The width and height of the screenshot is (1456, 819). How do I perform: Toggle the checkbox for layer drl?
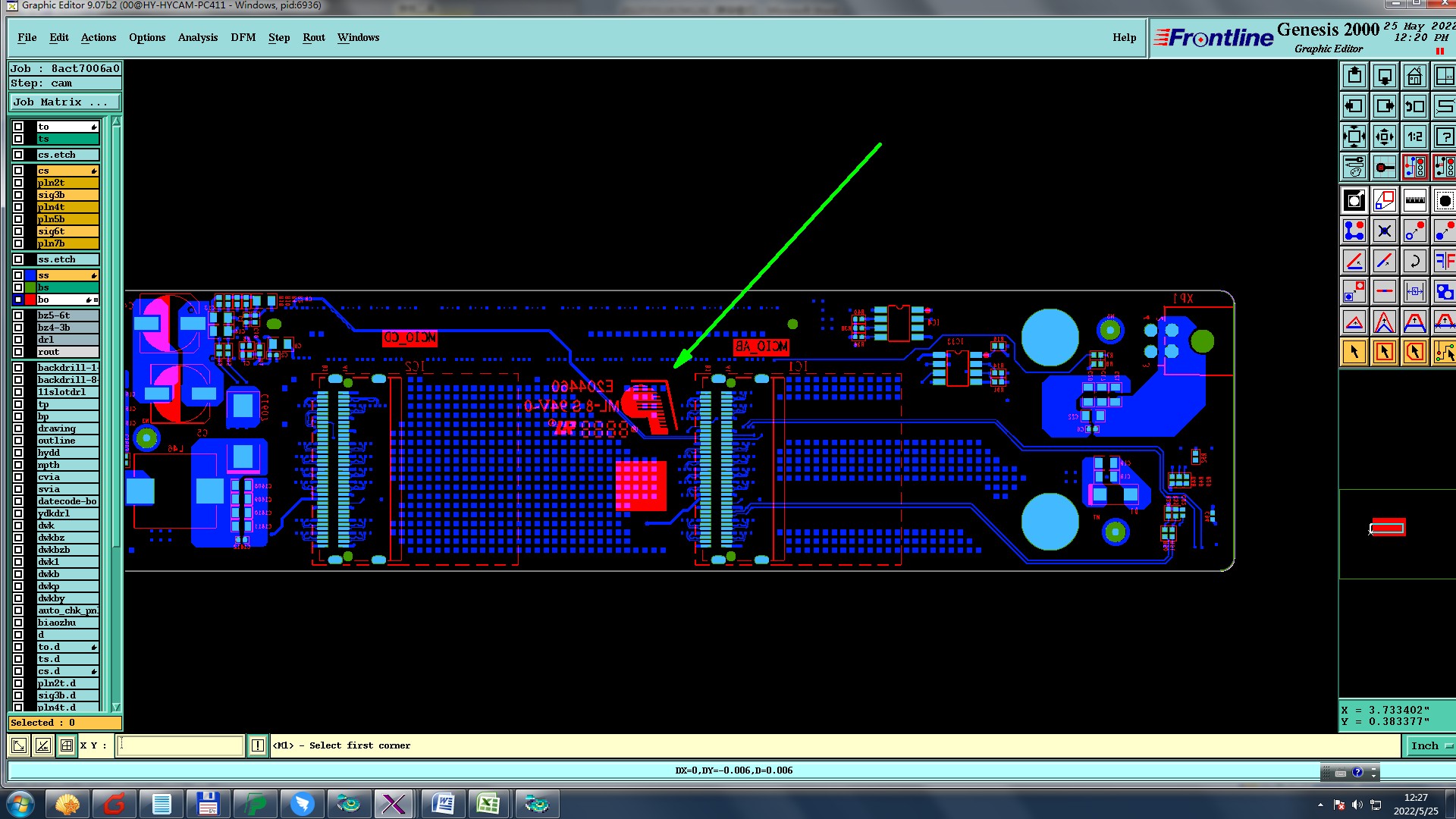(x=18, y=340)
